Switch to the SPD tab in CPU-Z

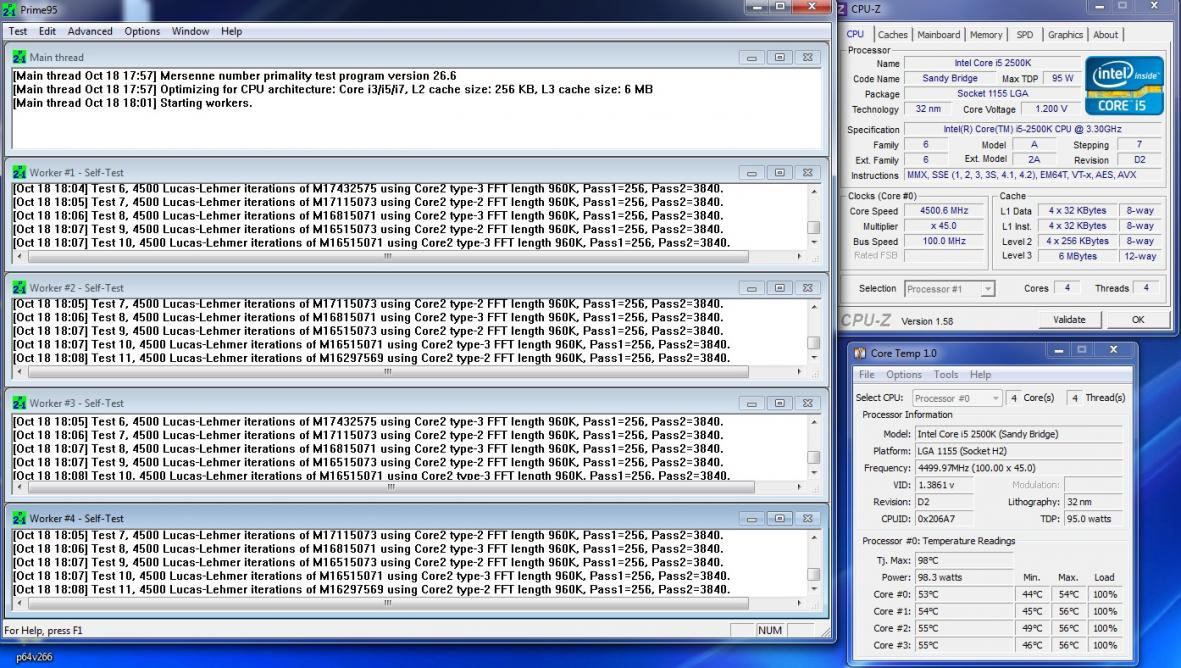tap(1024, 35)
